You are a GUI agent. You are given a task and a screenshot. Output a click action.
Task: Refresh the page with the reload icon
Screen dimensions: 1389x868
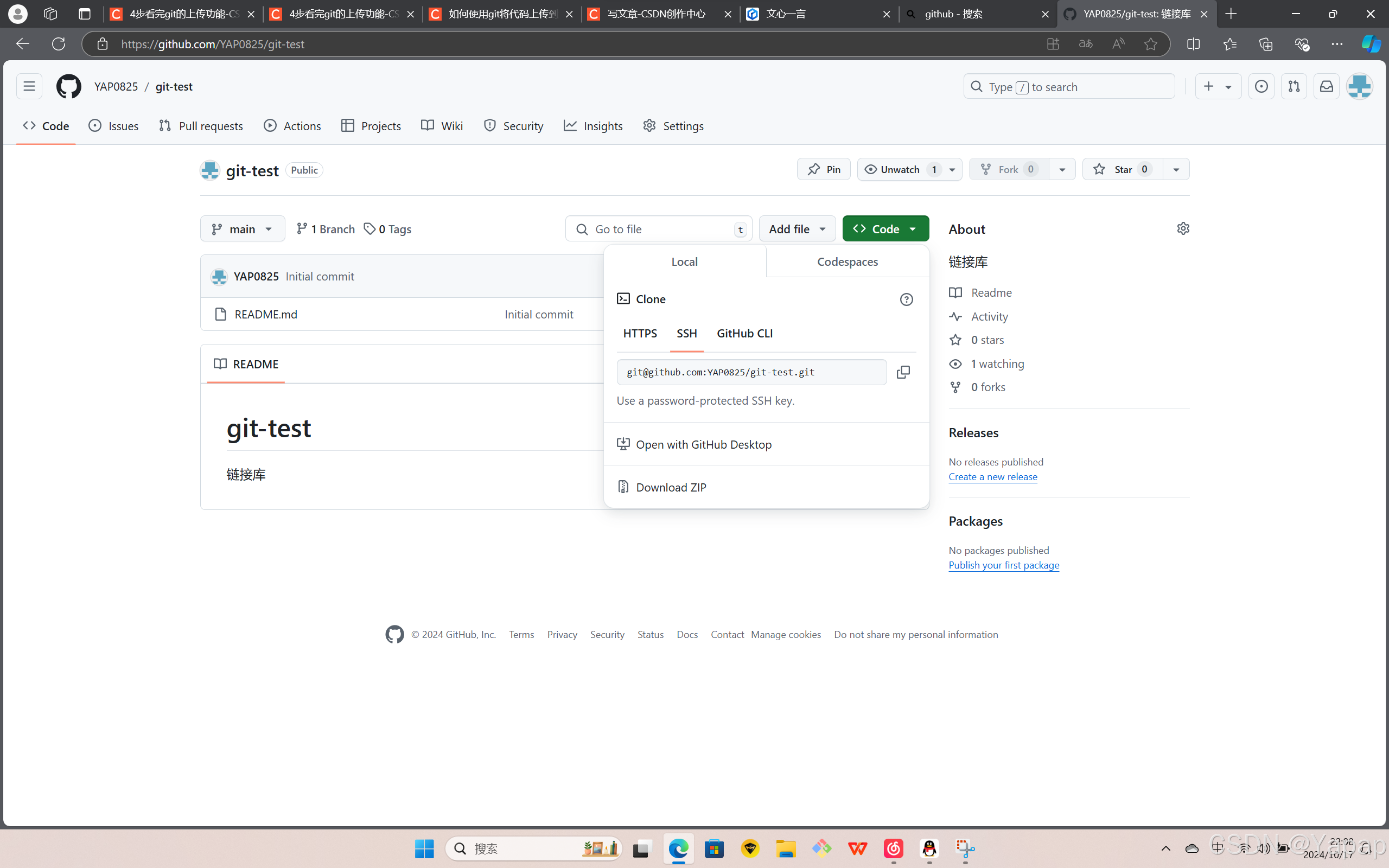59,43
